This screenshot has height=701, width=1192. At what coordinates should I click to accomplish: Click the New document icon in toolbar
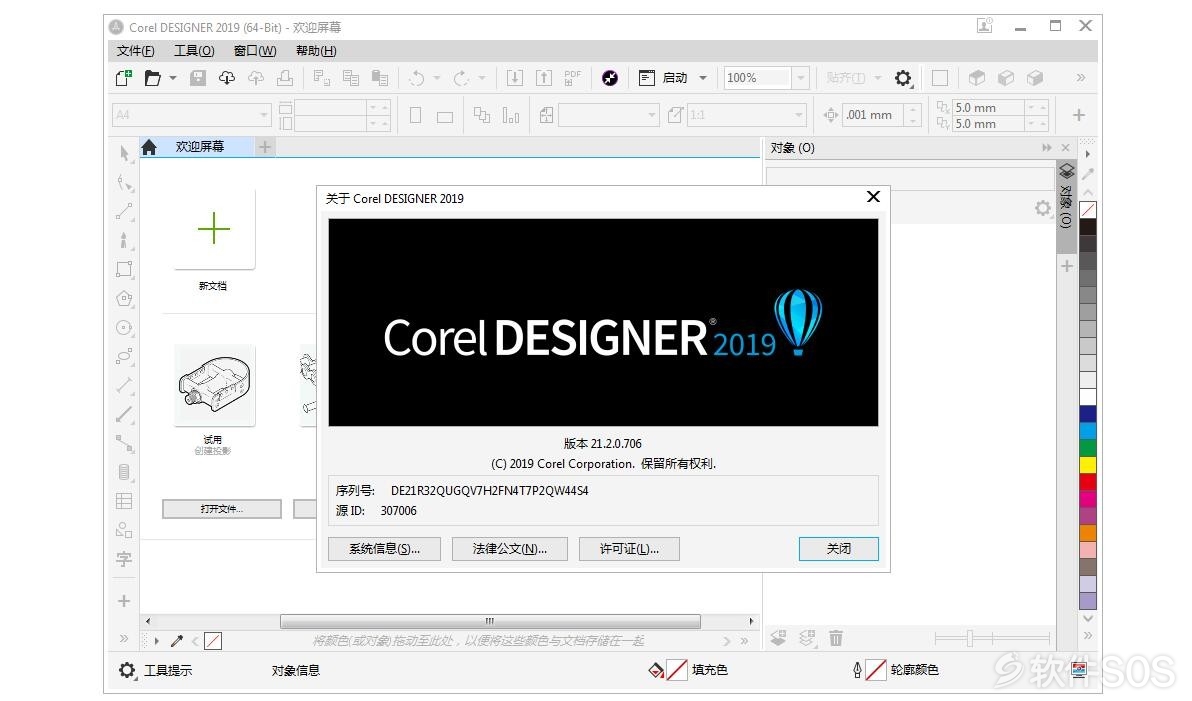tap(123, 78)
